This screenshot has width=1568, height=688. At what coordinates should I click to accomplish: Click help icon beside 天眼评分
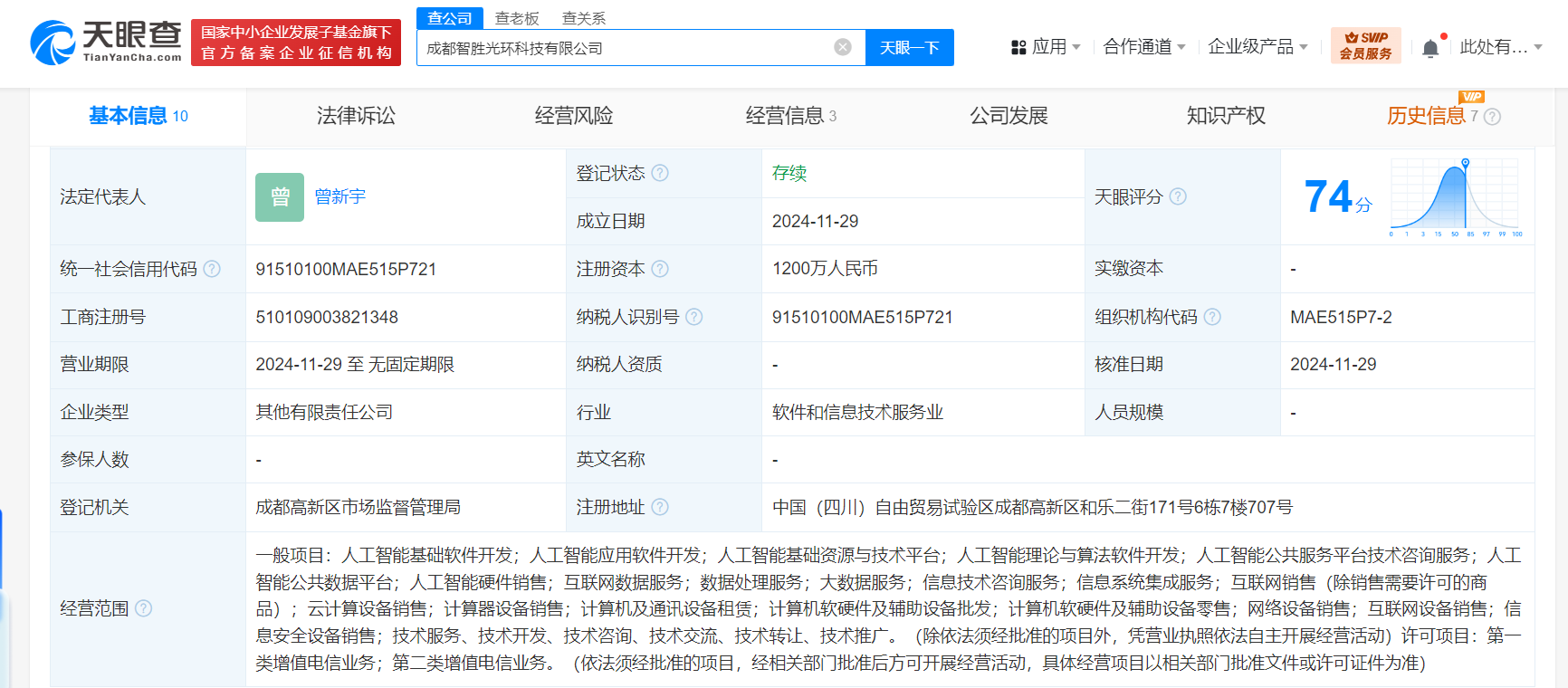point(1178,196)
